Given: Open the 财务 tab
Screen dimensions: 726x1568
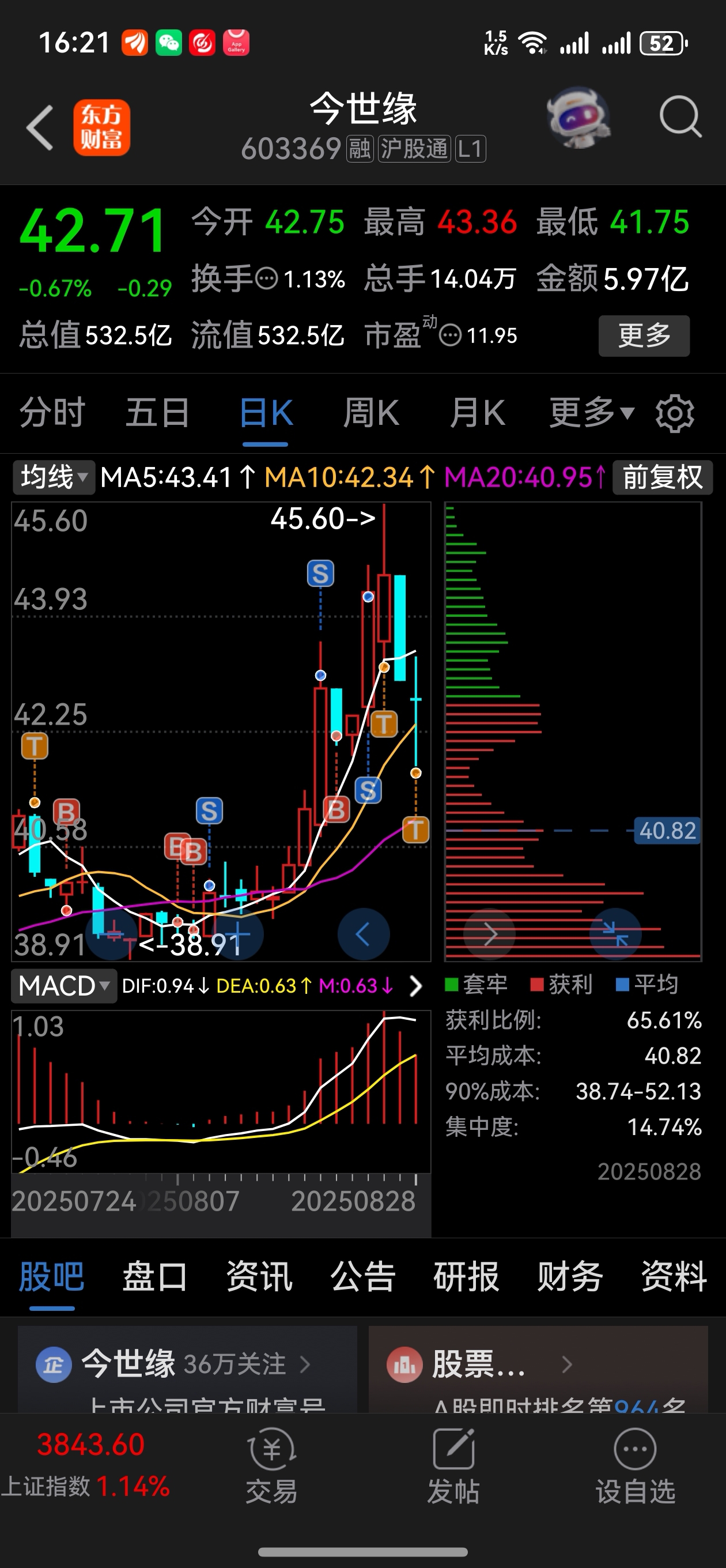Looking at the screenshot, I should pos(570,1276).
